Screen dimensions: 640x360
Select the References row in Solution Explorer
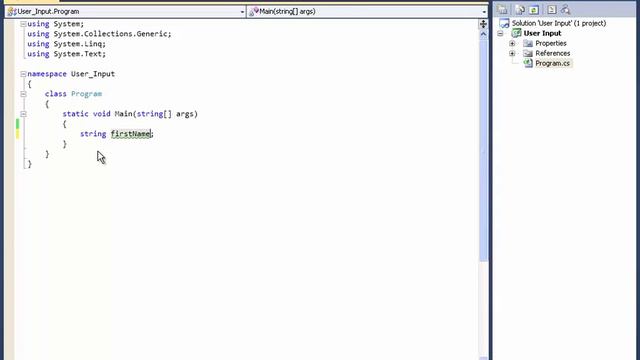click(x=553, y=53)
